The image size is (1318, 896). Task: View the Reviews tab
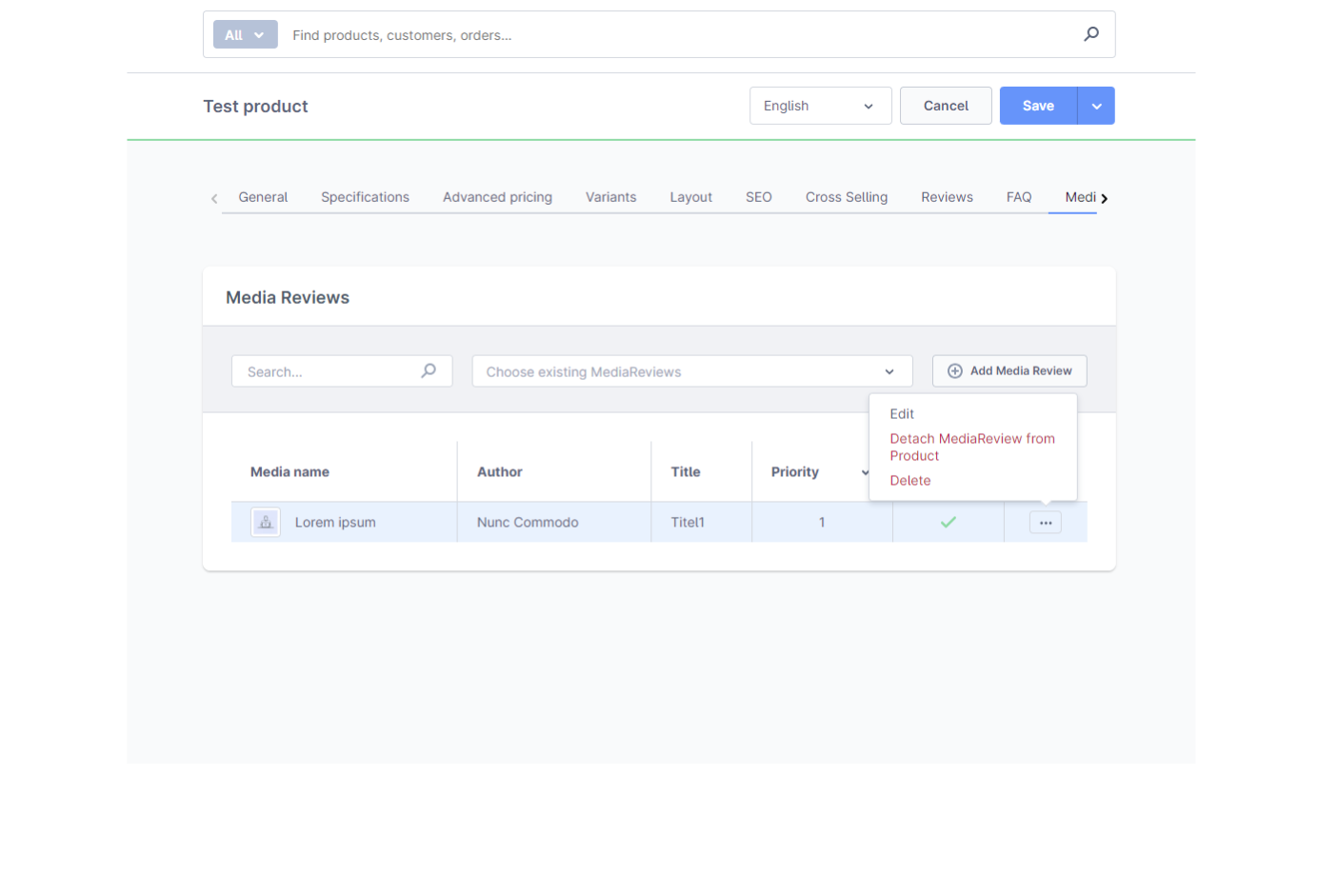tap(947, 197)
